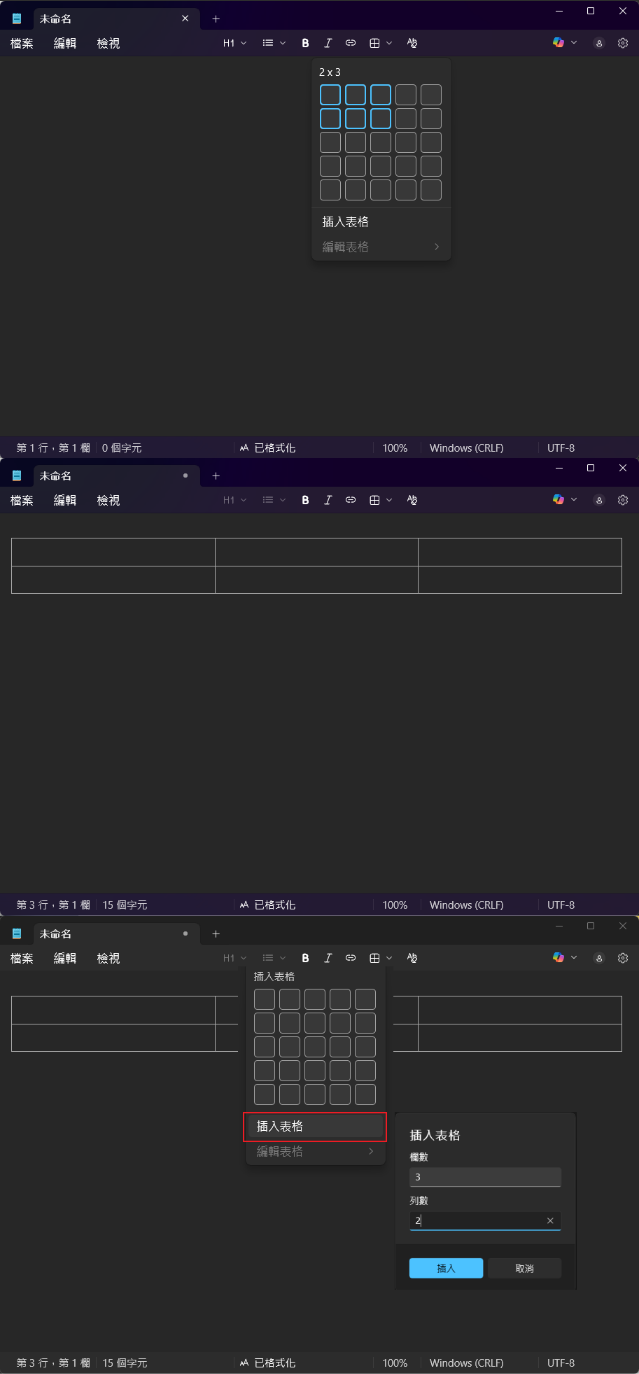Click the link icon in the top window toolbar

(351, 43)
